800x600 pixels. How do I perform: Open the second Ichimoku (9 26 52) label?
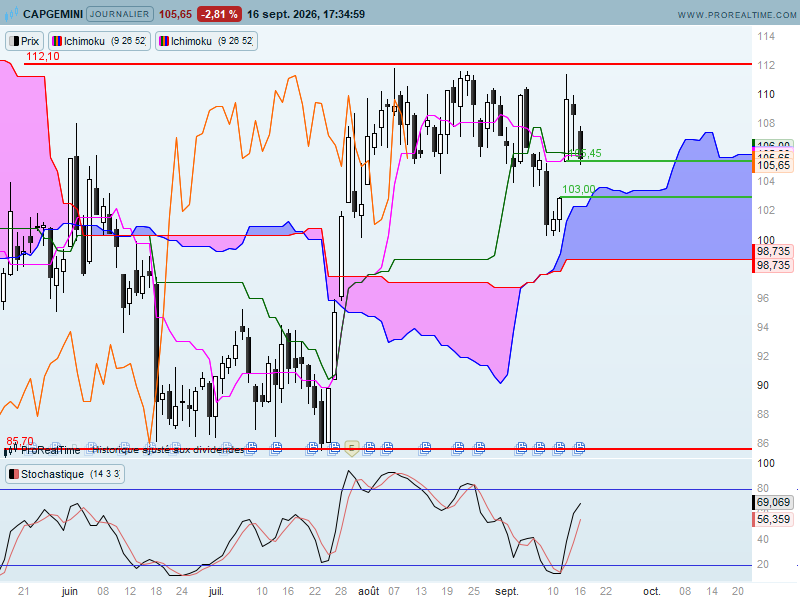pyautogui.click(x=206, y=41)
